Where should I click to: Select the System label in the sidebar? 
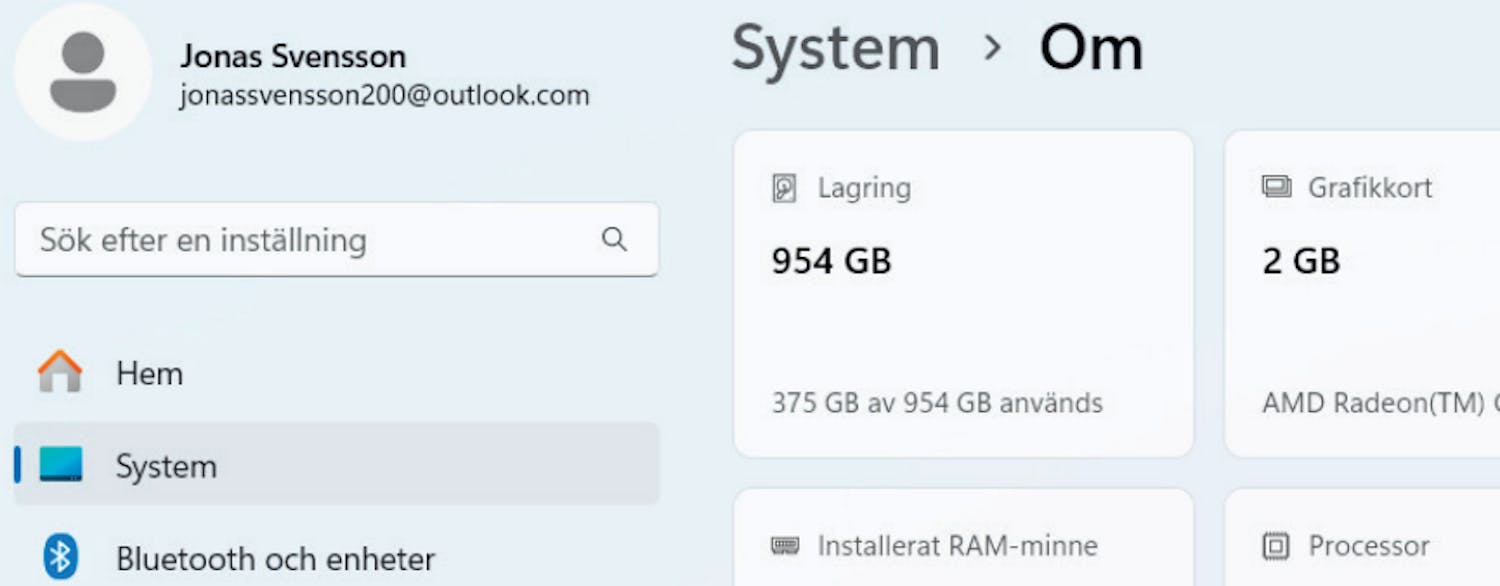(166, 466)
